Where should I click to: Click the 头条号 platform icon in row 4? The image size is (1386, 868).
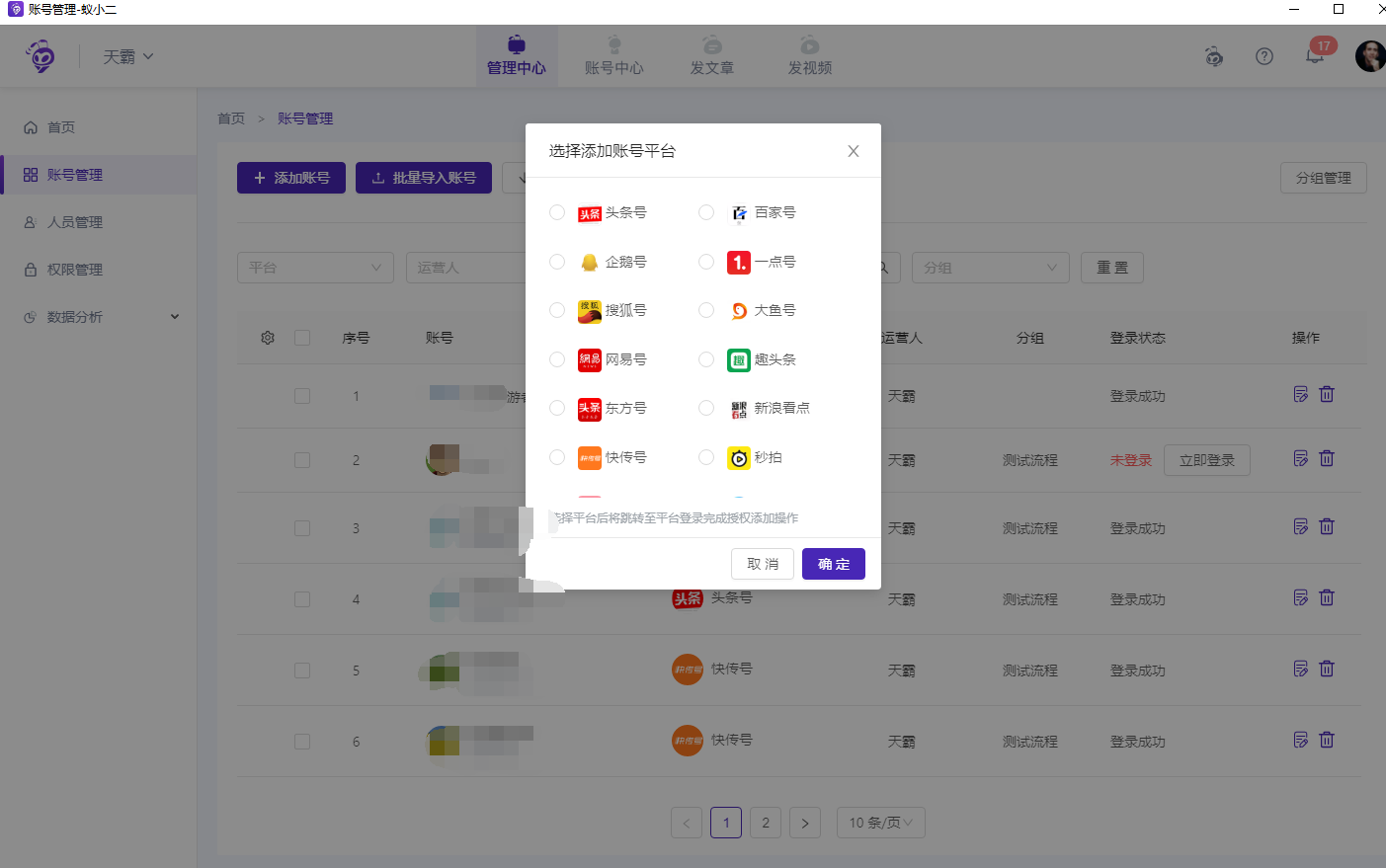[x=688, y=598]
